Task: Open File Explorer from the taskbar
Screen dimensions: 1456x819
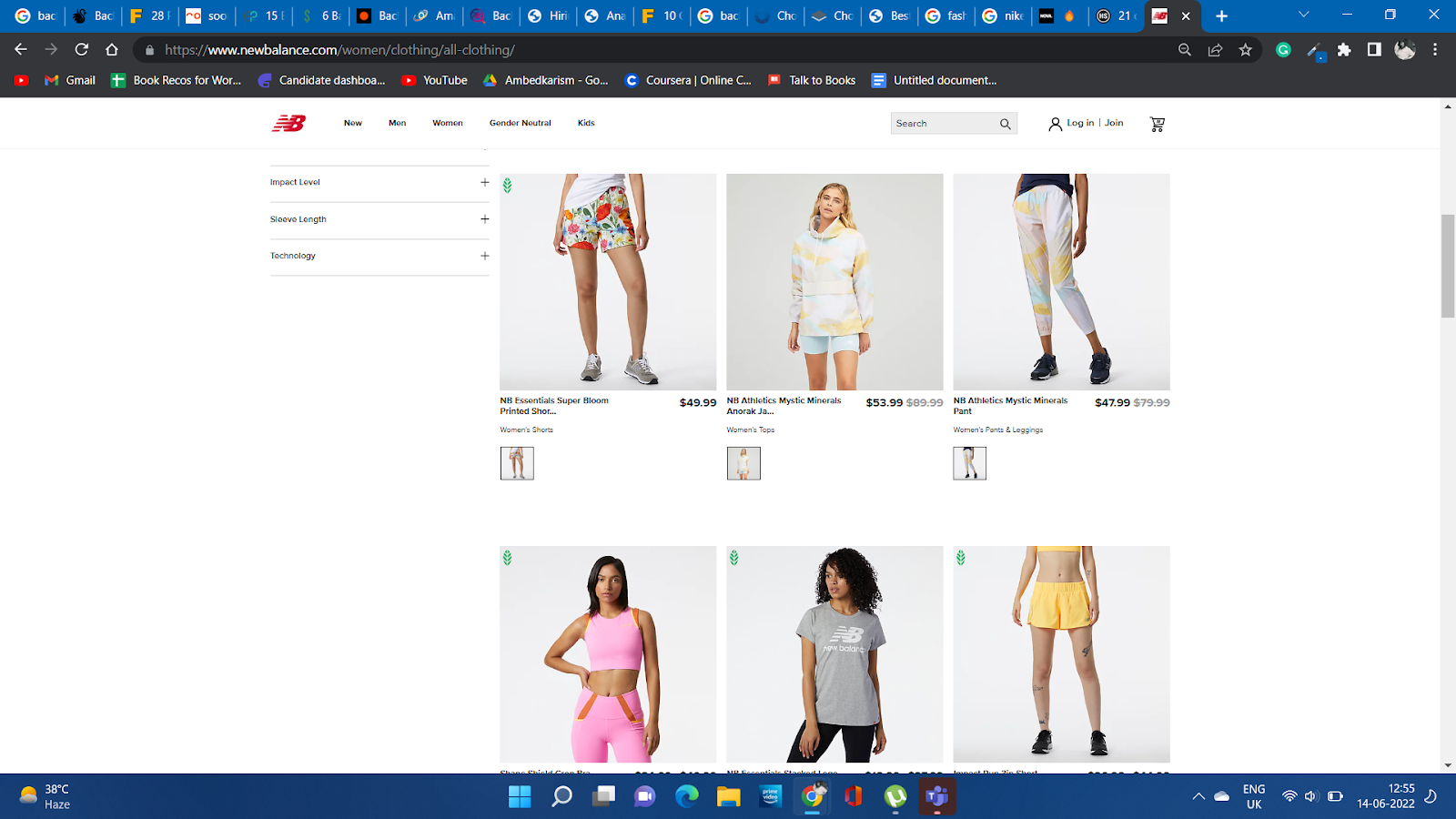Action: [729, 796]
